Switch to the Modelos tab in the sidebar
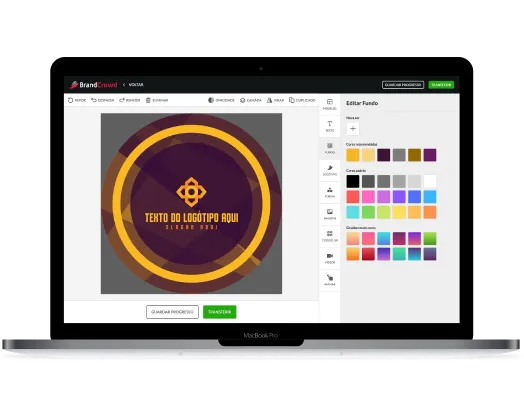This screenshot has width=524, height=419. pyautogui.click(x=330, y=104)
